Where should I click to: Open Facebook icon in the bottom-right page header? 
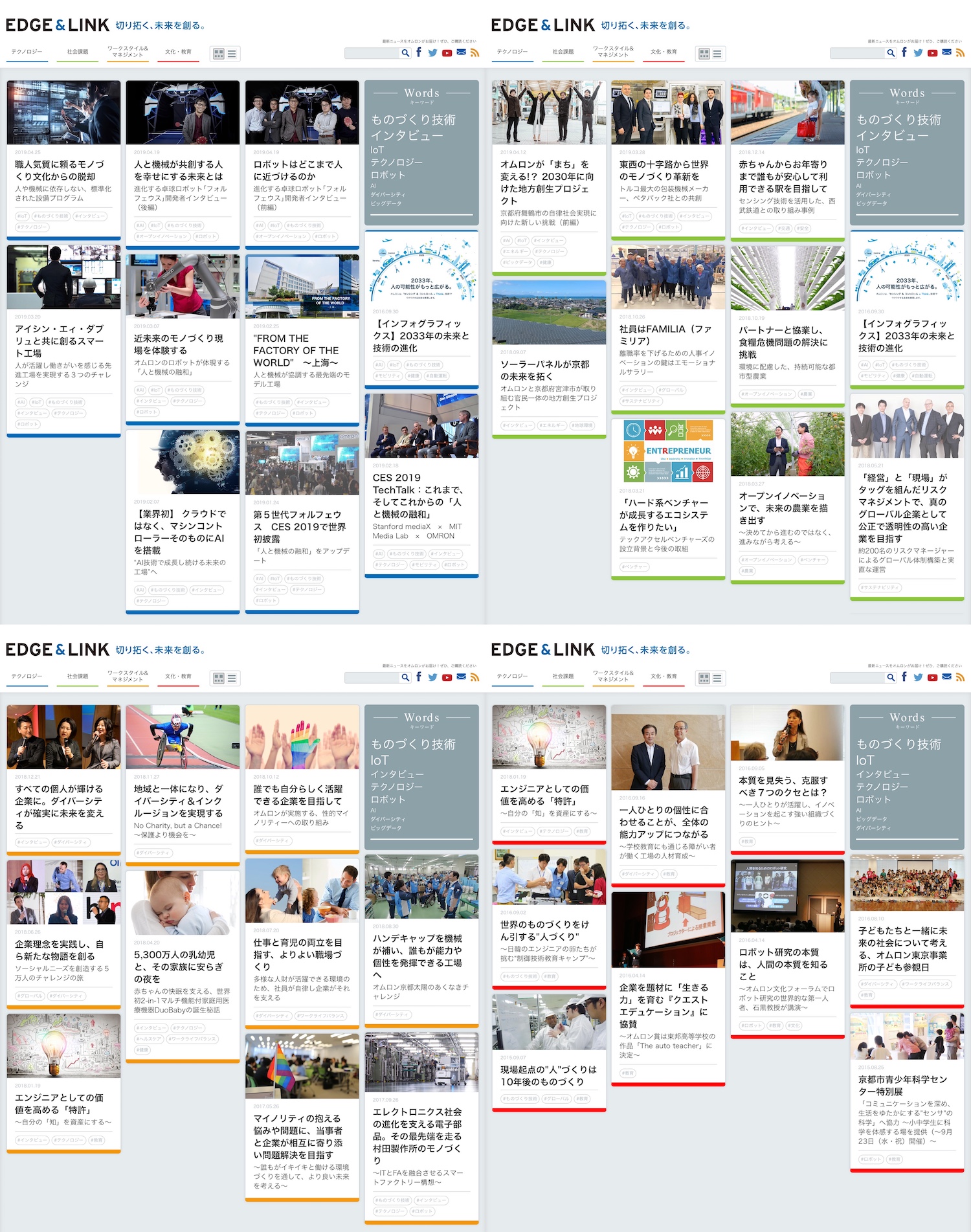point(904,677)
